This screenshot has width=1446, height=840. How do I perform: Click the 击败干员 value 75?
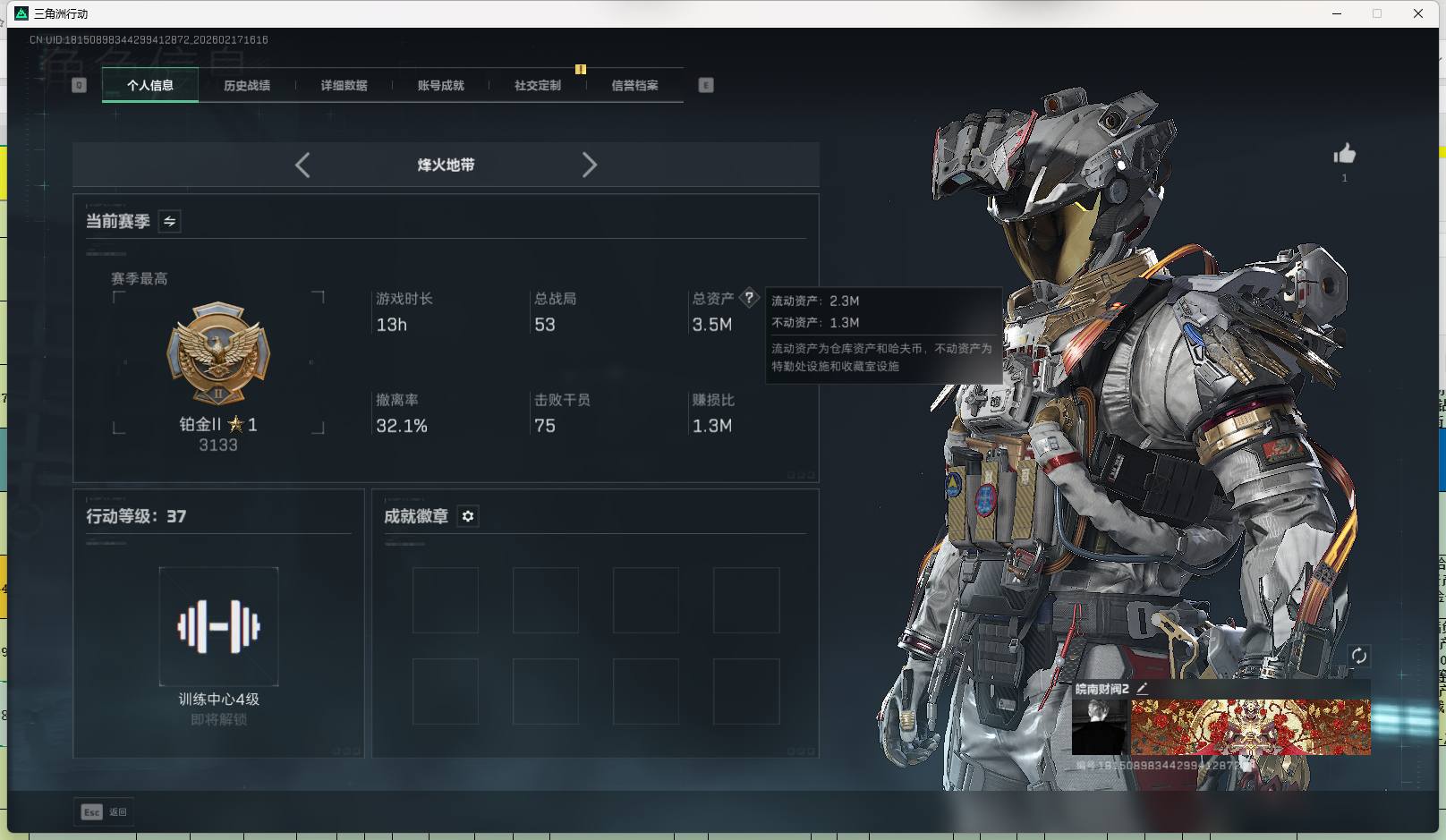(x=545, y=426)
